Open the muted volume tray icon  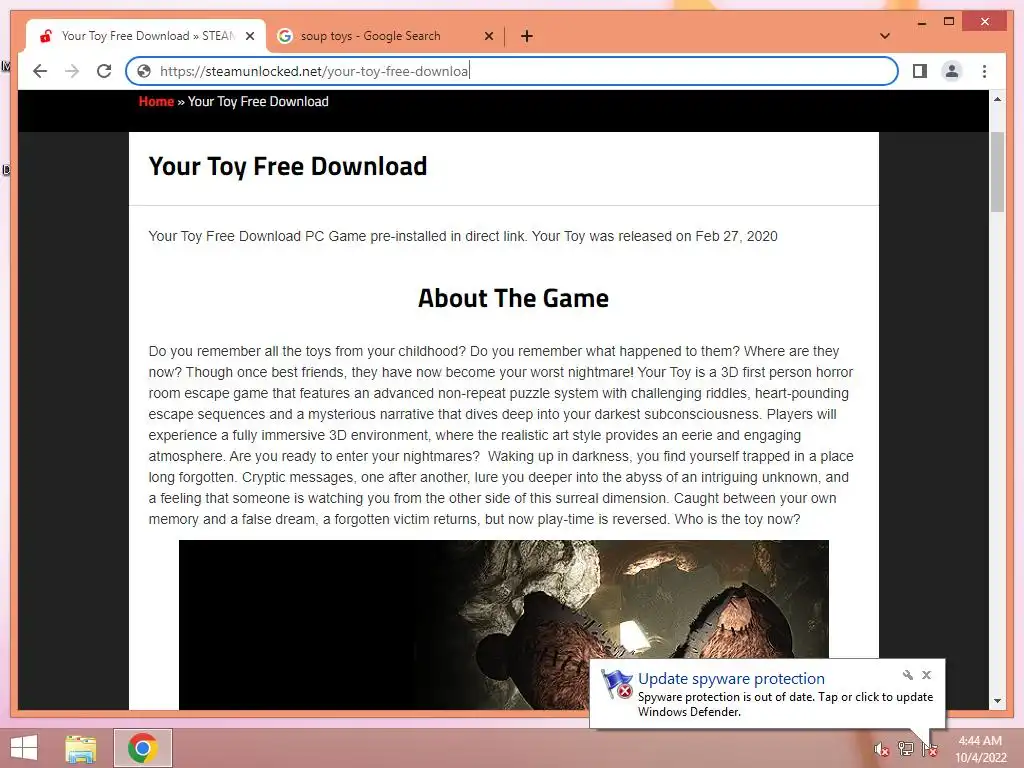pos(881,750)
